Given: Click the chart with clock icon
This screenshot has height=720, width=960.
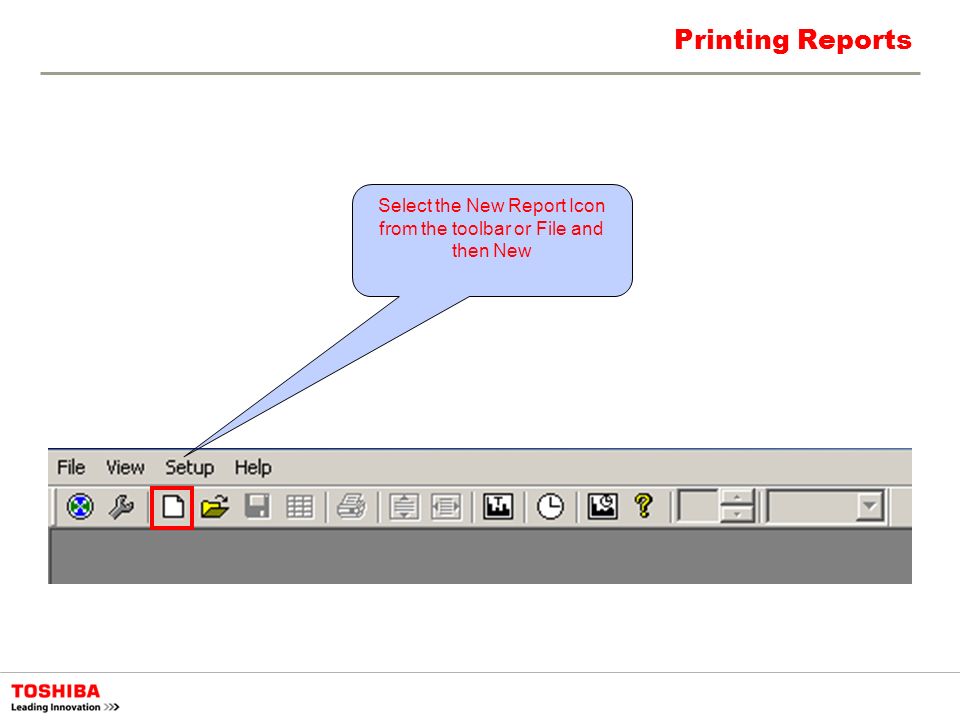Looking at the screenshot, I should tap(602, 507).
